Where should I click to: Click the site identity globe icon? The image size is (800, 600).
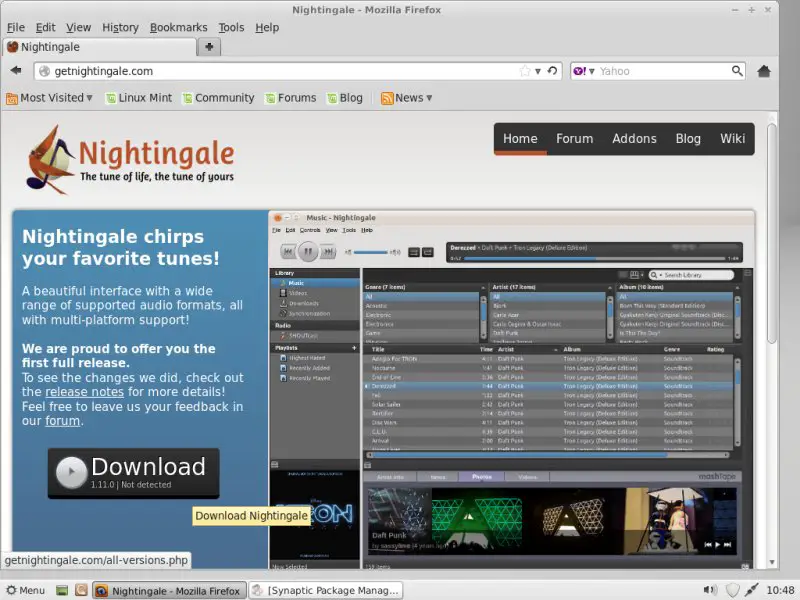[44, 71]
